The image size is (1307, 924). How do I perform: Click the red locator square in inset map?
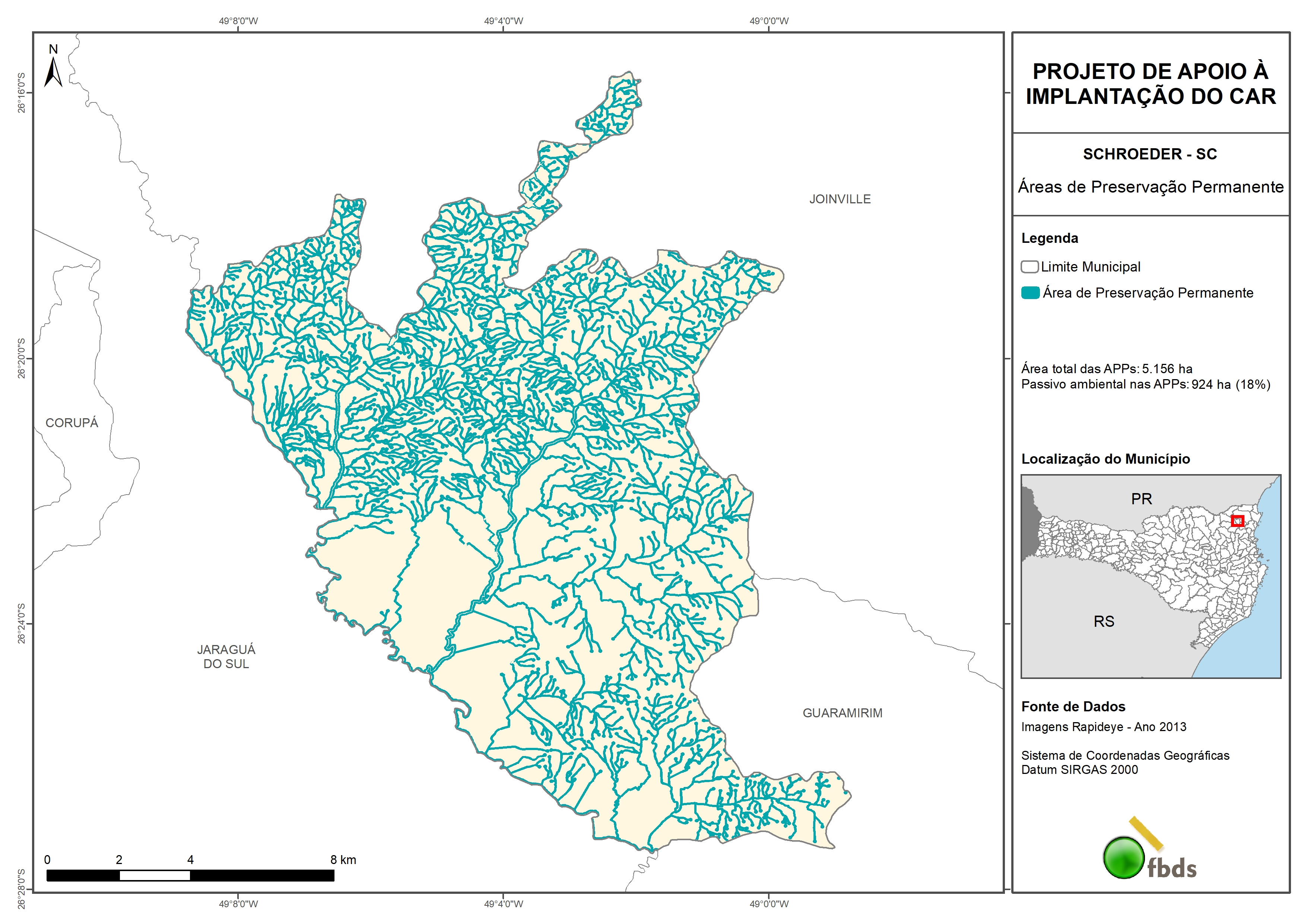click(1237, 520)
